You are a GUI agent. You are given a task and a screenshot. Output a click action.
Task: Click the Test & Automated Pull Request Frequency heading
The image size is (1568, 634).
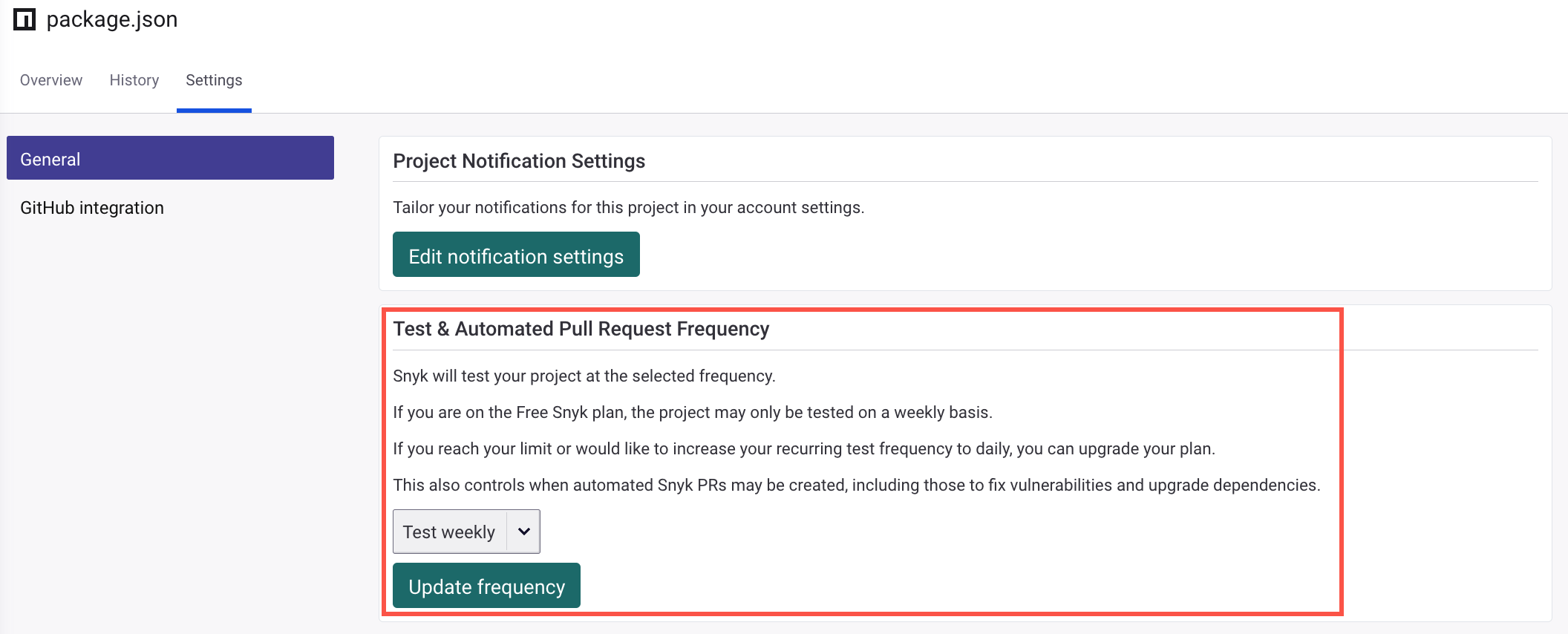pos(582,328)
